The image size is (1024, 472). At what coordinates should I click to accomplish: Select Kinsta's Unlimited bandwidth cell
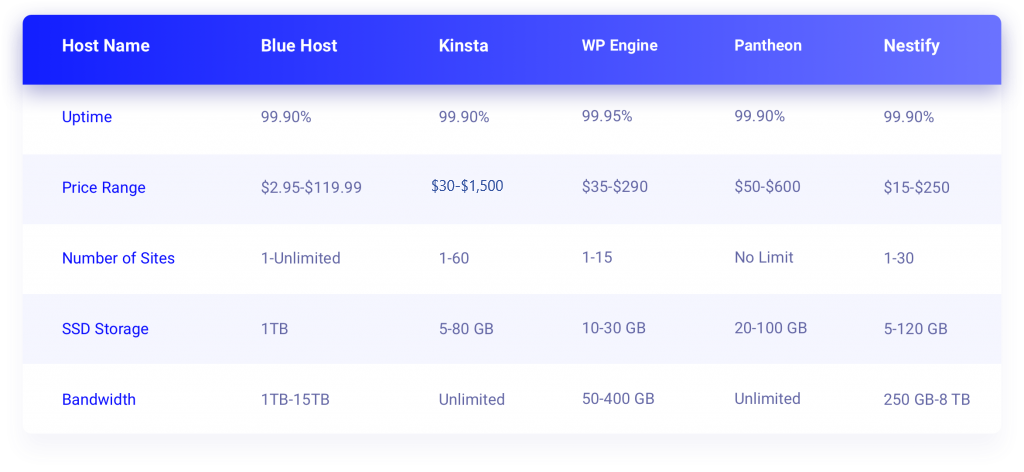[x=472, y=400]
